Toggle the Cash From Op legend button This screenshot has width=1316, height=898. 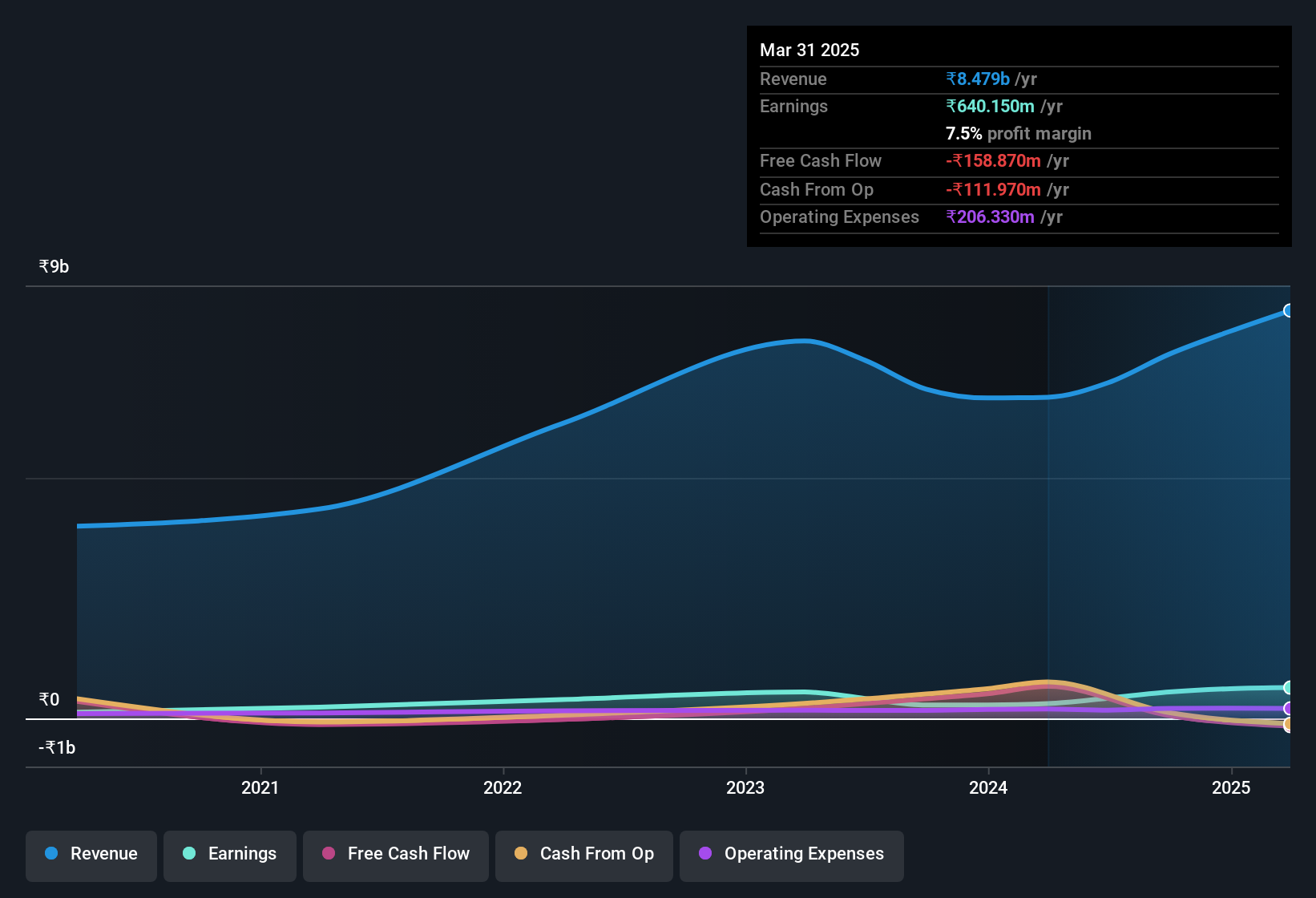tap(584, 856)
